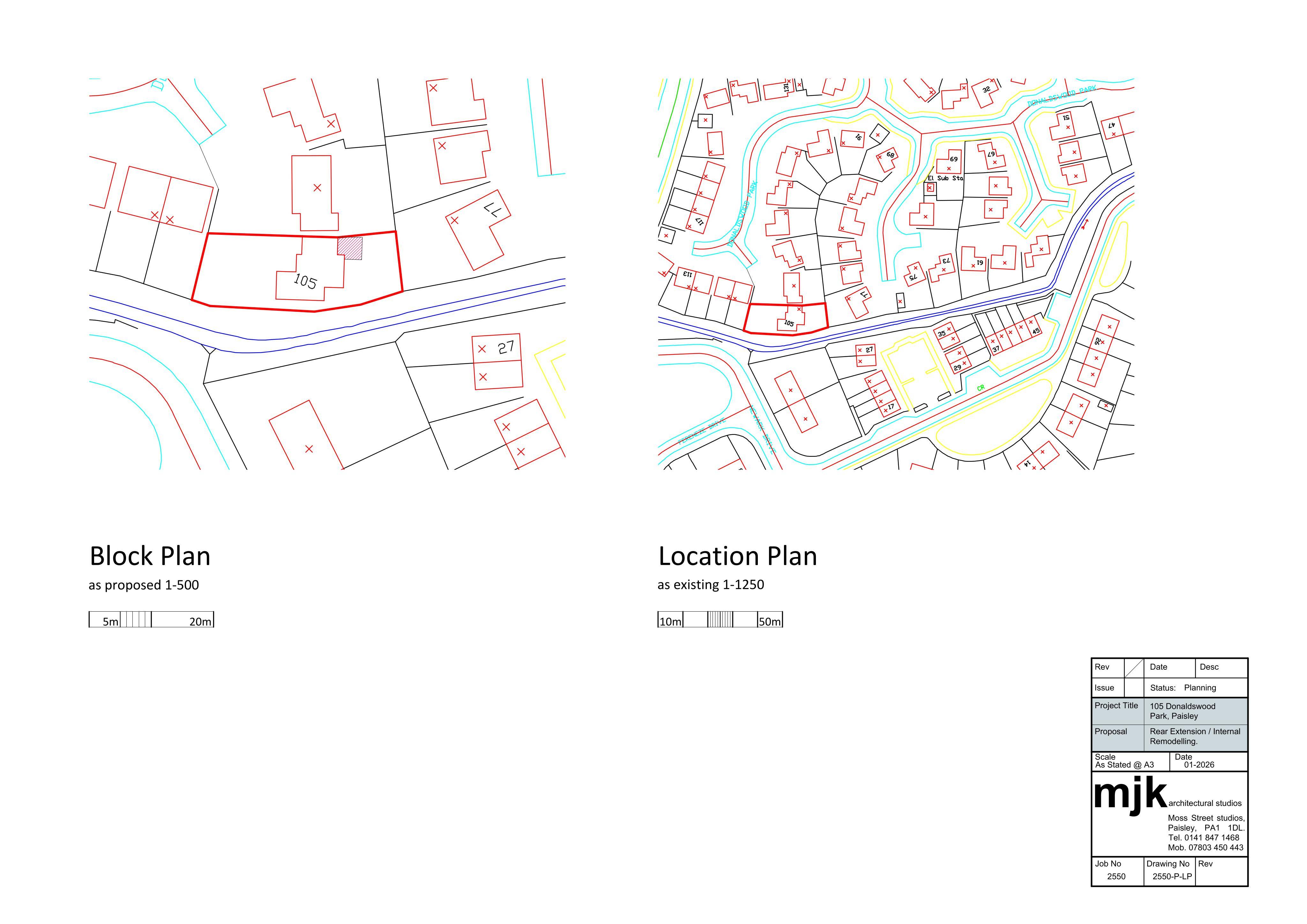The width and height of the screenshot is (1307, 924).
Task: Select the "as existing 1-1250" subtitle
Action: coord(710,585)
